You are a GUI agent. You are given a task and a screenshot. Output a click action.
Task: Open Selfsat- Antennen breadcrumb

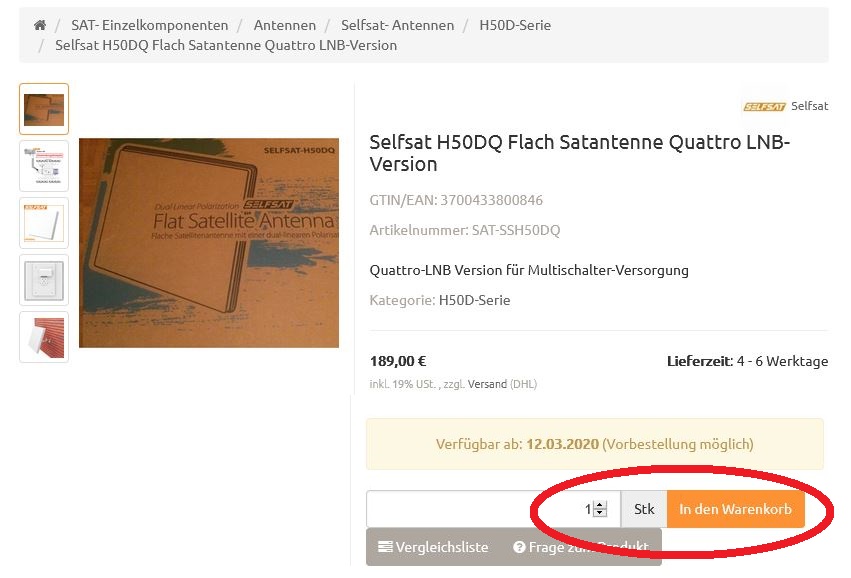(x=397, y=25)
